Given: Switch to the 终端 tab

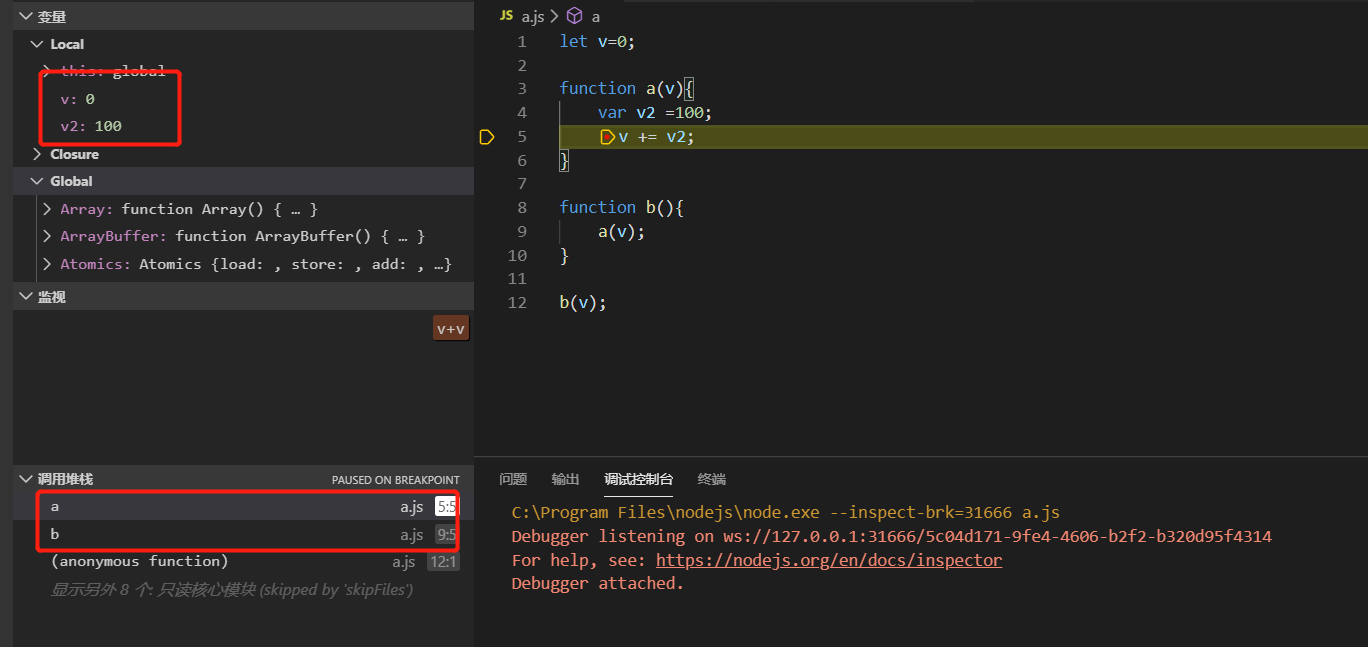Looking at the screenshot, I should (x=711, y=479).
